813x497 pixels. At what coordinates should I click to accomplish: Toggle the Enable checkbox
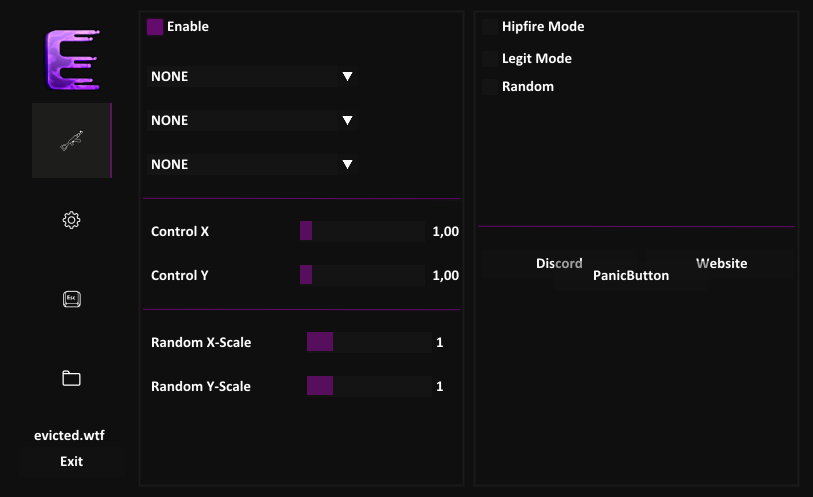coord(155,27)
